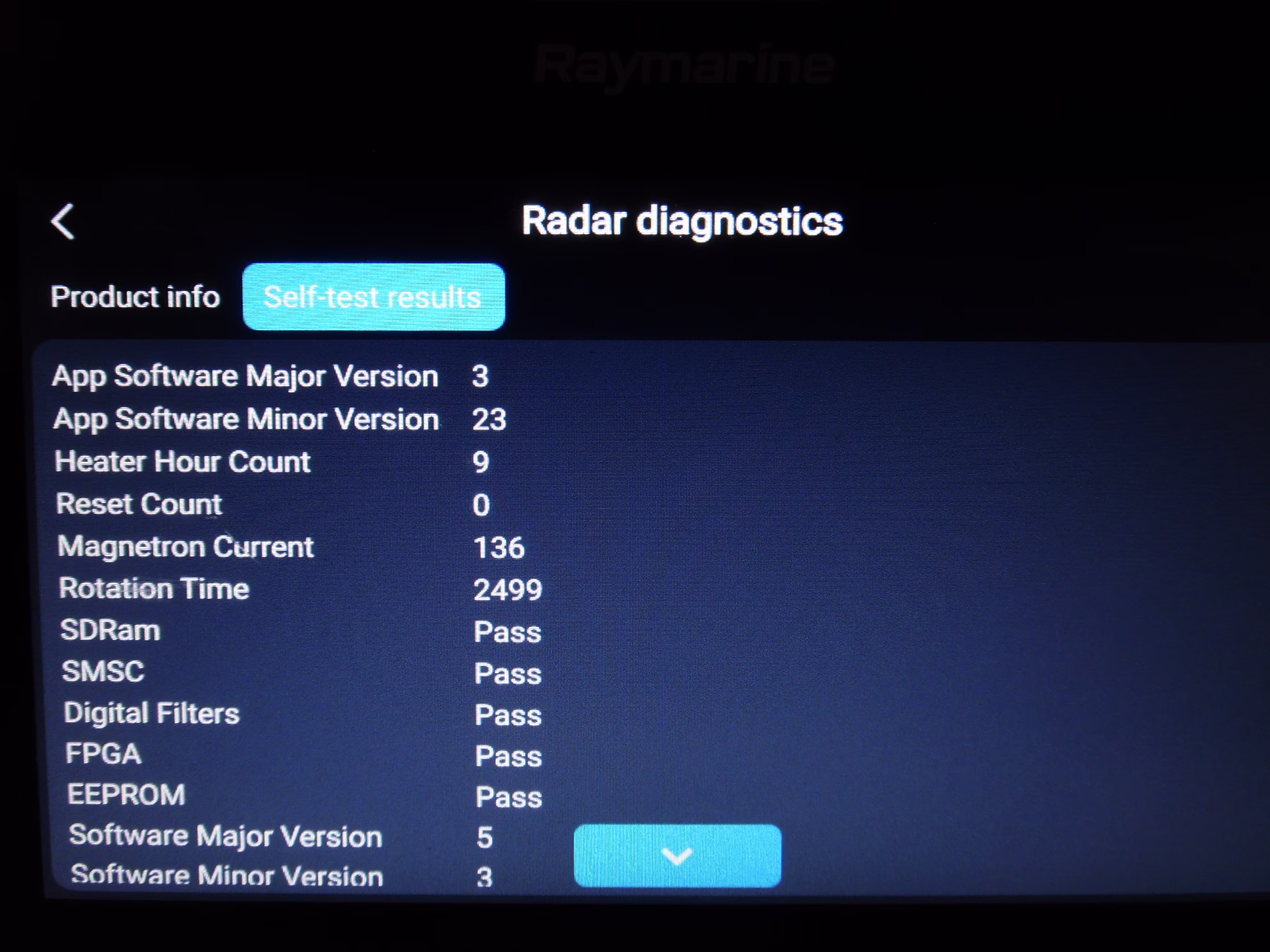Viewport: 1270px width, 952px height.
Task: Select the Software Minor Version label
Action: click(227, 875)
